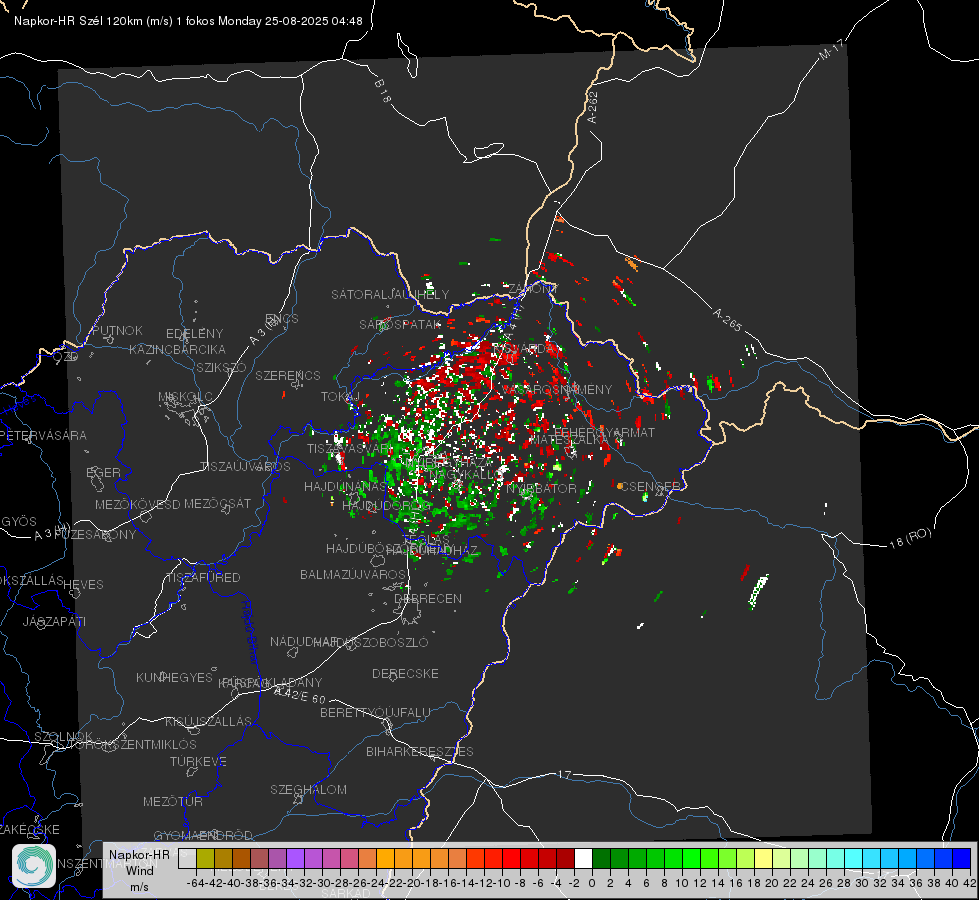979x900 pixels.
Task: Click the m/s unit label in legend
Action: coord(139,887)
